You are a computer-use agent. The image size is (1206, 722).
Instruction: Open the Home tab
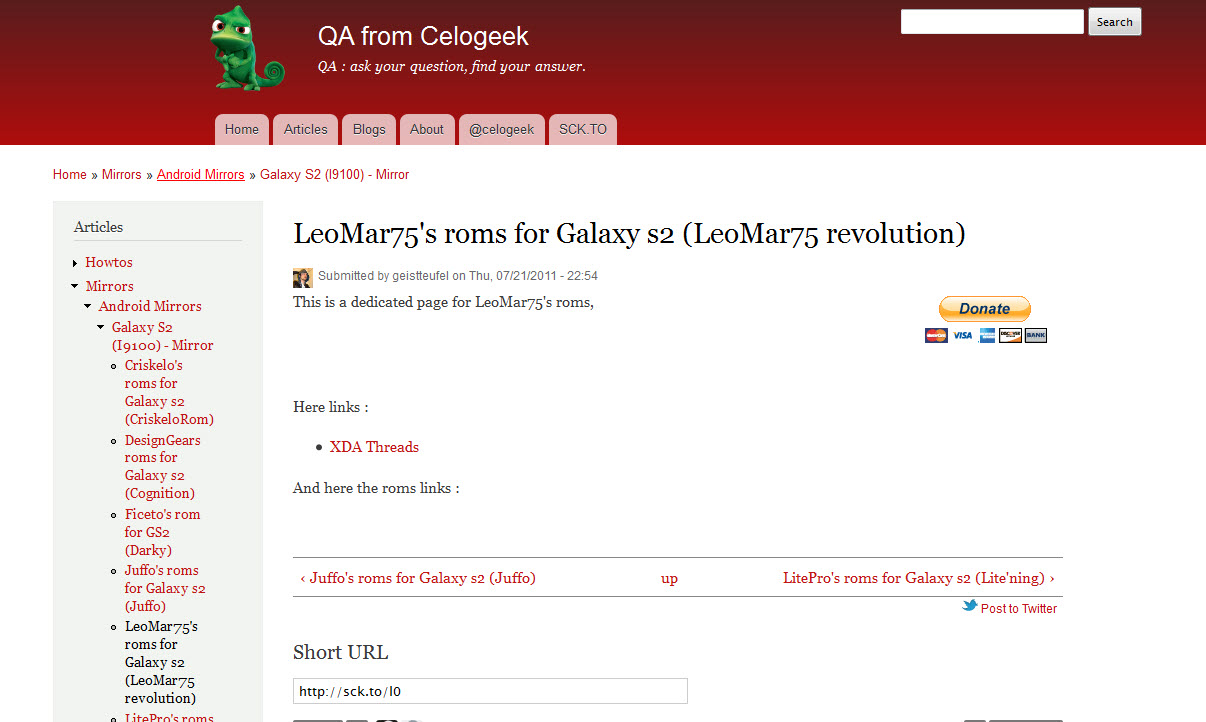[242, 130]
